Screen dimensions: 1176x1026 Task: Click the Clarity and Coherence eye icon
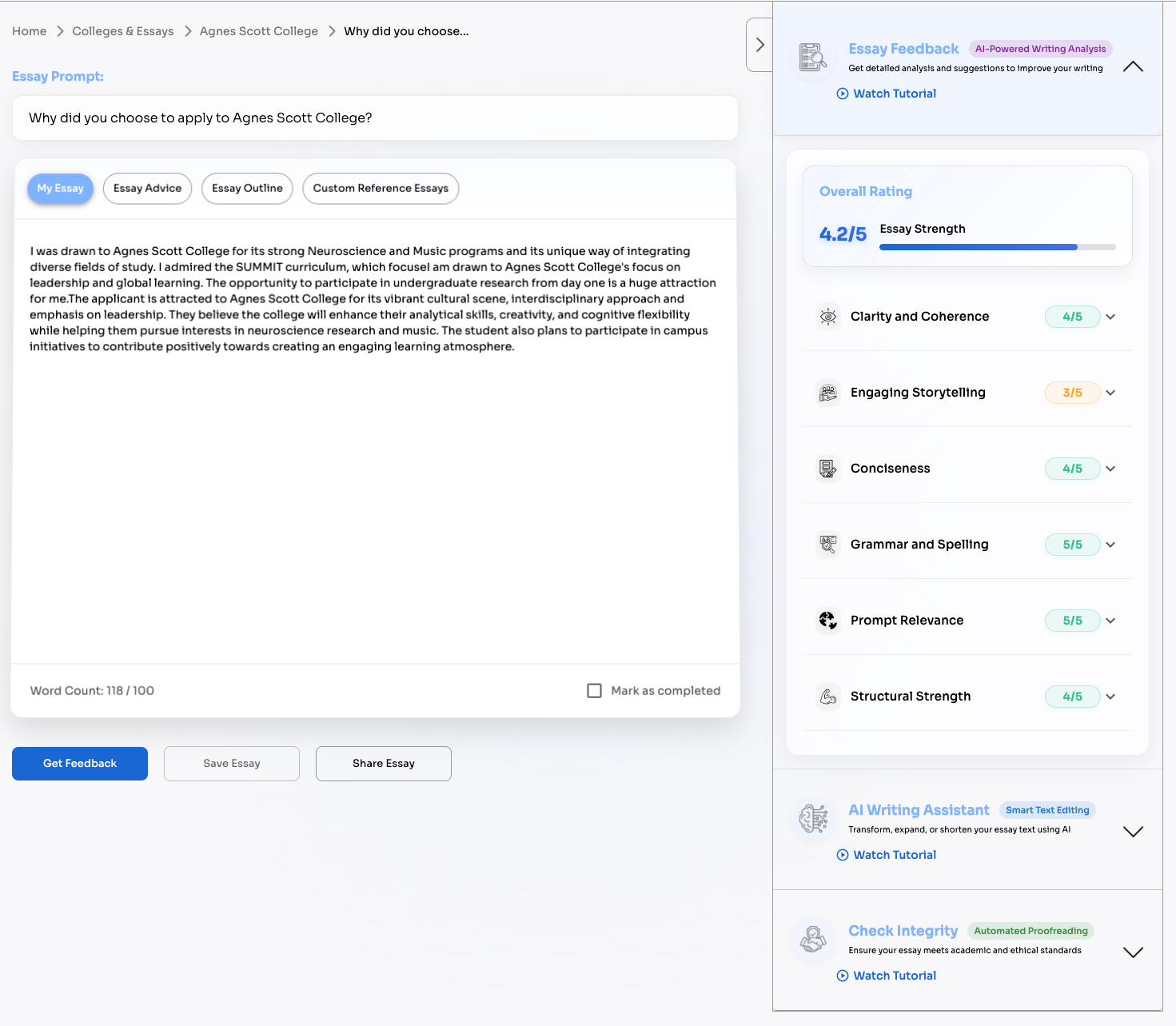(x=828, y=317)
